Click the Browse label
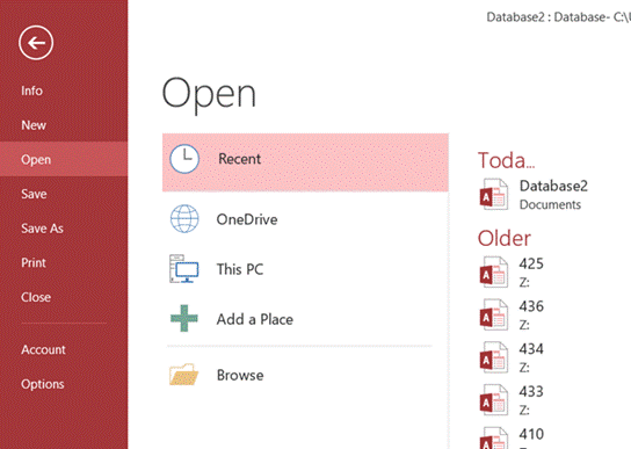The height and width of the screenshot is (449, 631). point(240,375)
